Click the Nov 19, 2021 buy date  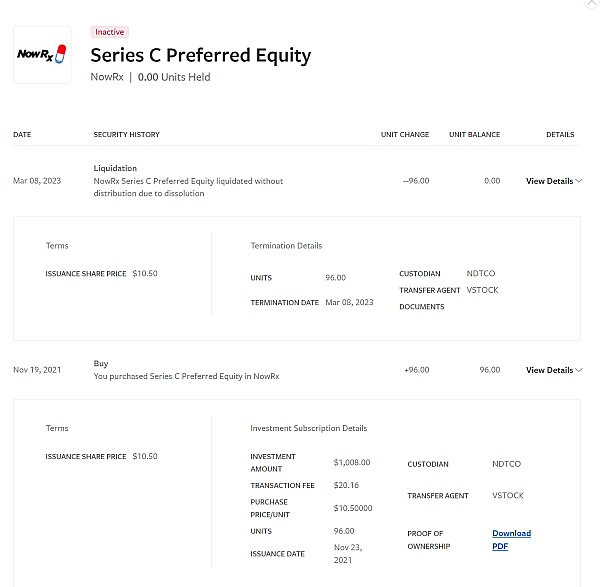tap(37, 370)
